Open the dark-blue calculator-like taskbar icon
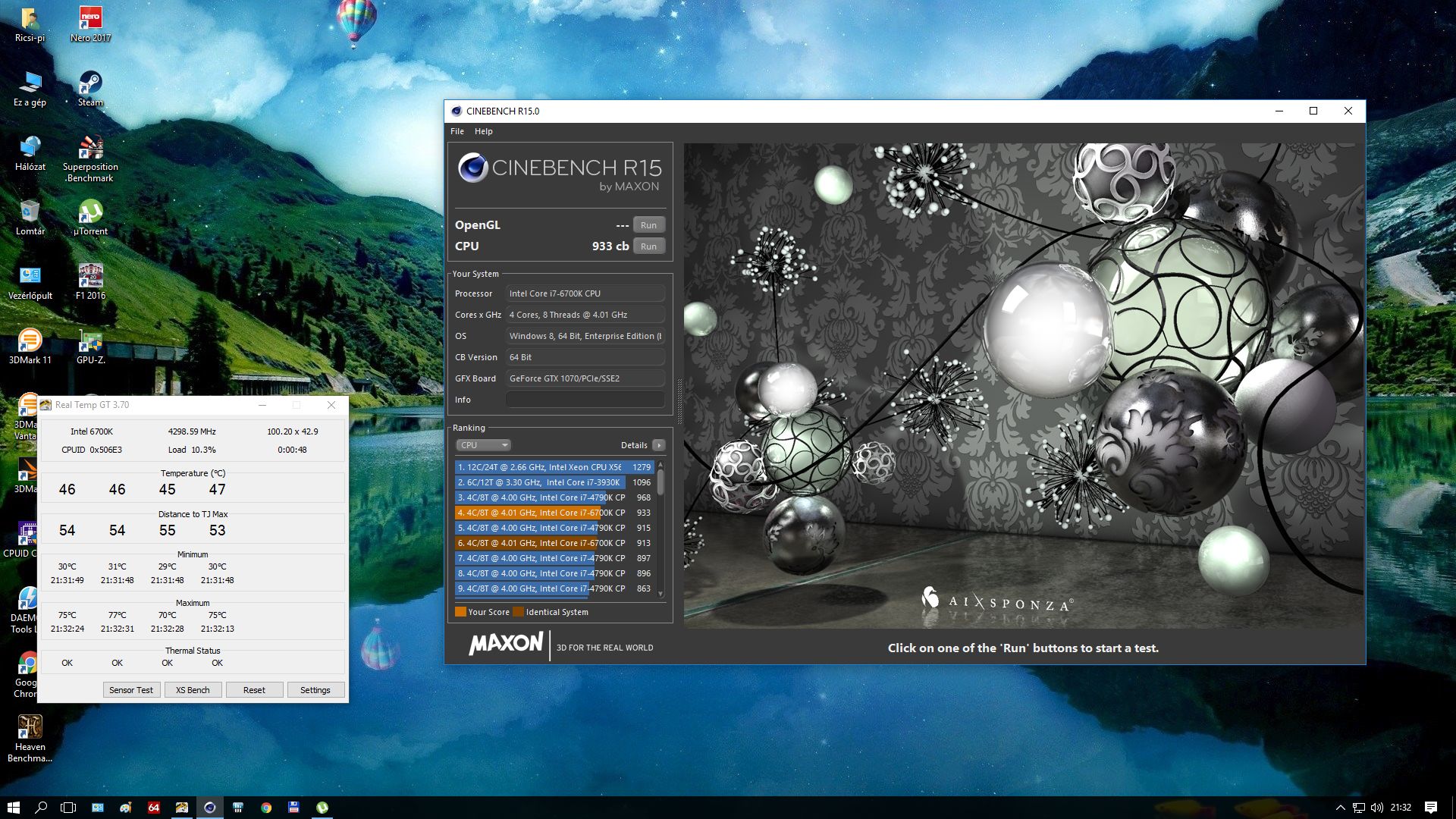 tap(238, 808)
